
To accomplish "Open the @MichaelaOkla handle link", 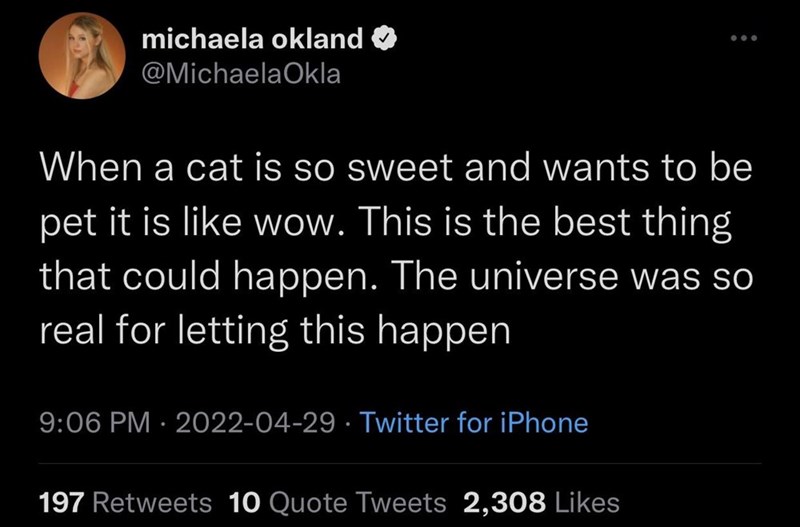I will [x=241, y=76].
